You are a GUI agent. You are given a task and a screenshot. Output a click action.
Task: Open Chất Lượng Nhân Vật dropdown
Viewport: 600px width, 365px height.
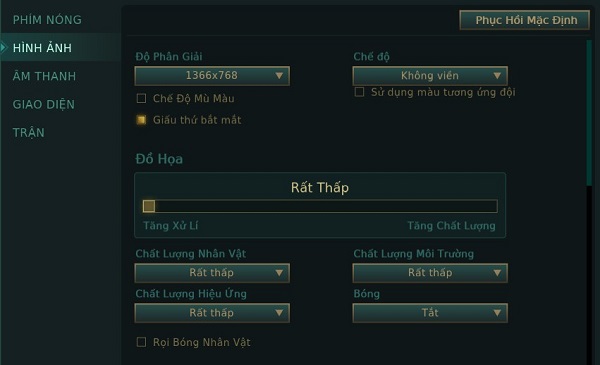[212, 273]
